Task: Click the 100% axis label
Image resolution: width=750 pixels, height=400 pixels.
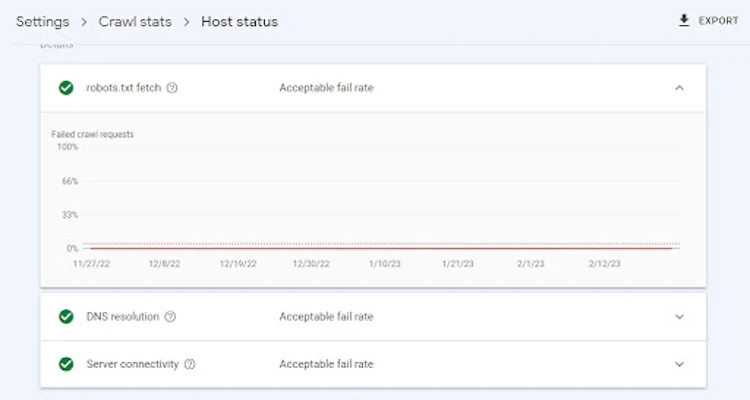Action: [x=67, y=147]
